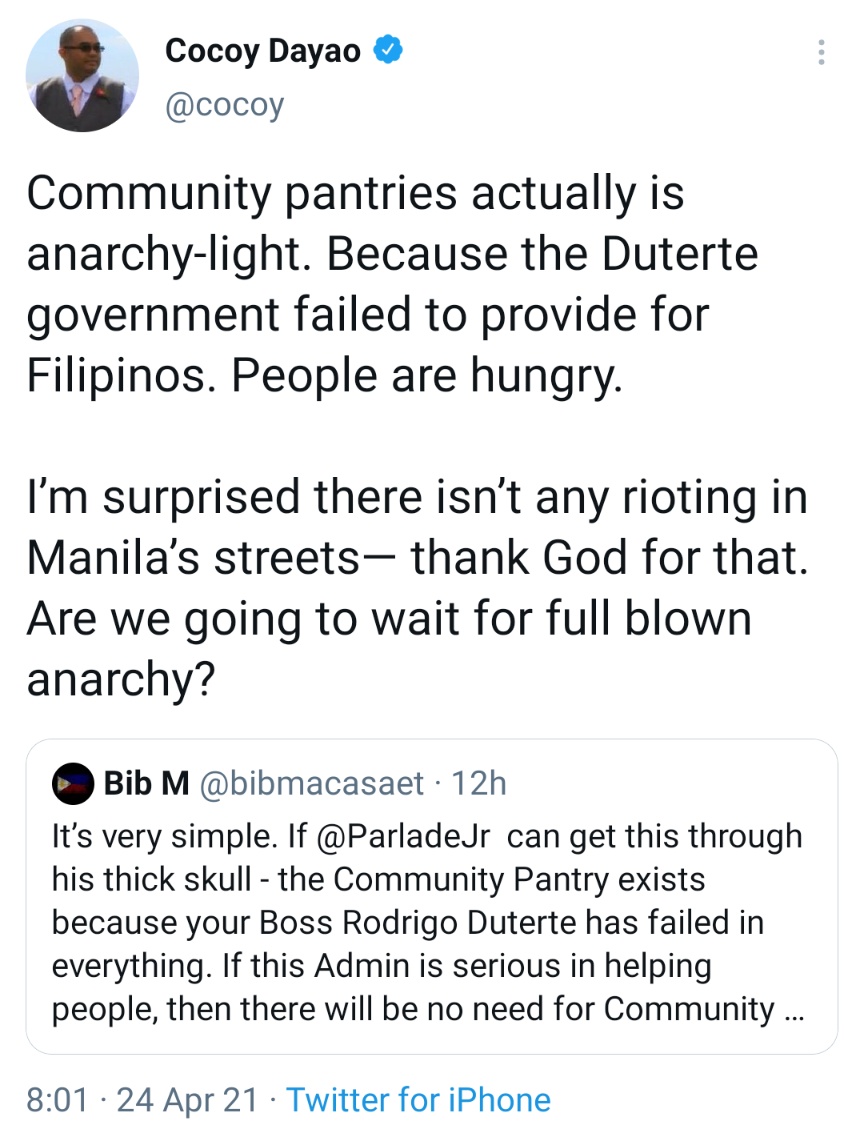This screenshot has width=864, height=1133.
Task: Click the 8:01 tweet time
Action: coord(57,1100)
